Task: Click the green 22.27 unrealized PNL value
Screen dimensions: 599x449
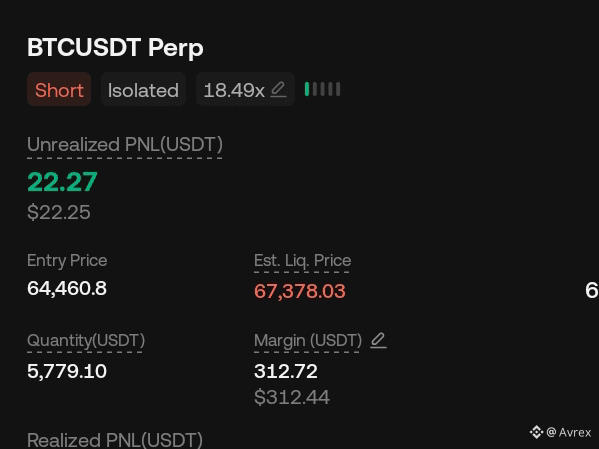Action: pos(62,182)
